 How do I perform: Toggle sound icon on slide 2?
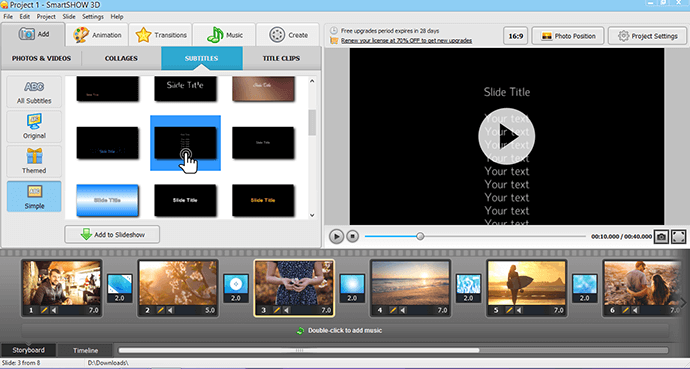click(170, 310)
